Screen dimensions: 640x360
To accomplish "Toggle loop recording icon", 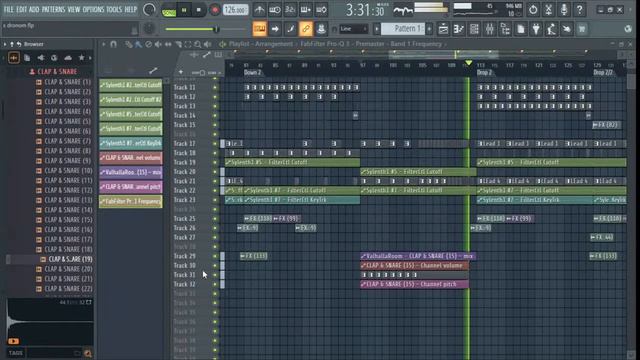I will 321,10.
